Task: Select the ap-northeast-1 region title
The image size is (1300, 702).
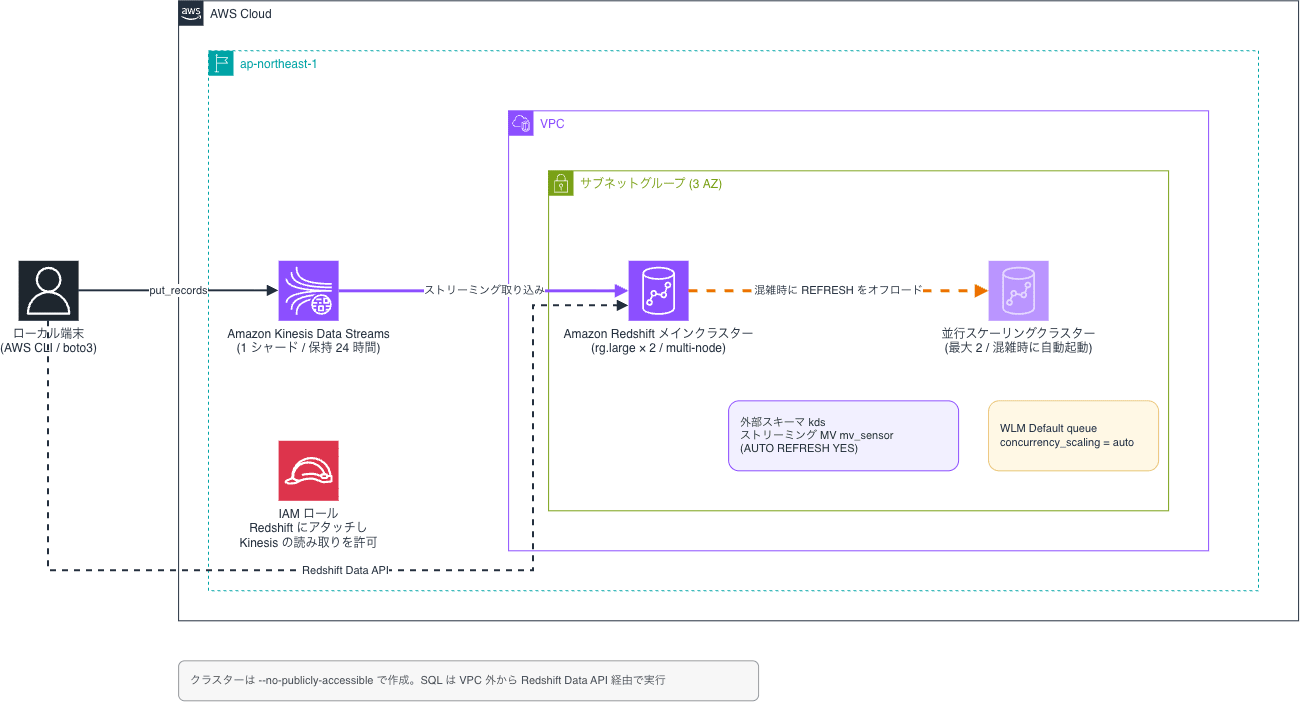Action: 279,64
